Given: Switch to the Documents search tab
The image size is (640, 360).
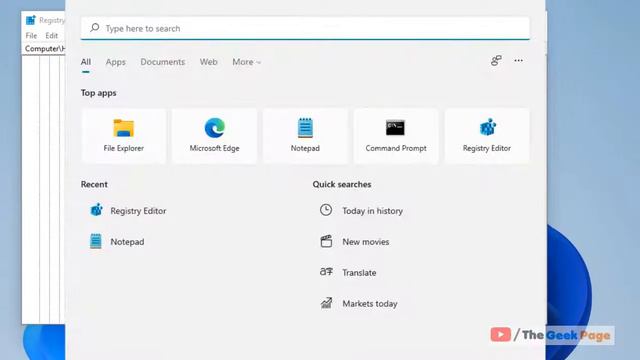Looking at the screenshot, I should [163, 62].
